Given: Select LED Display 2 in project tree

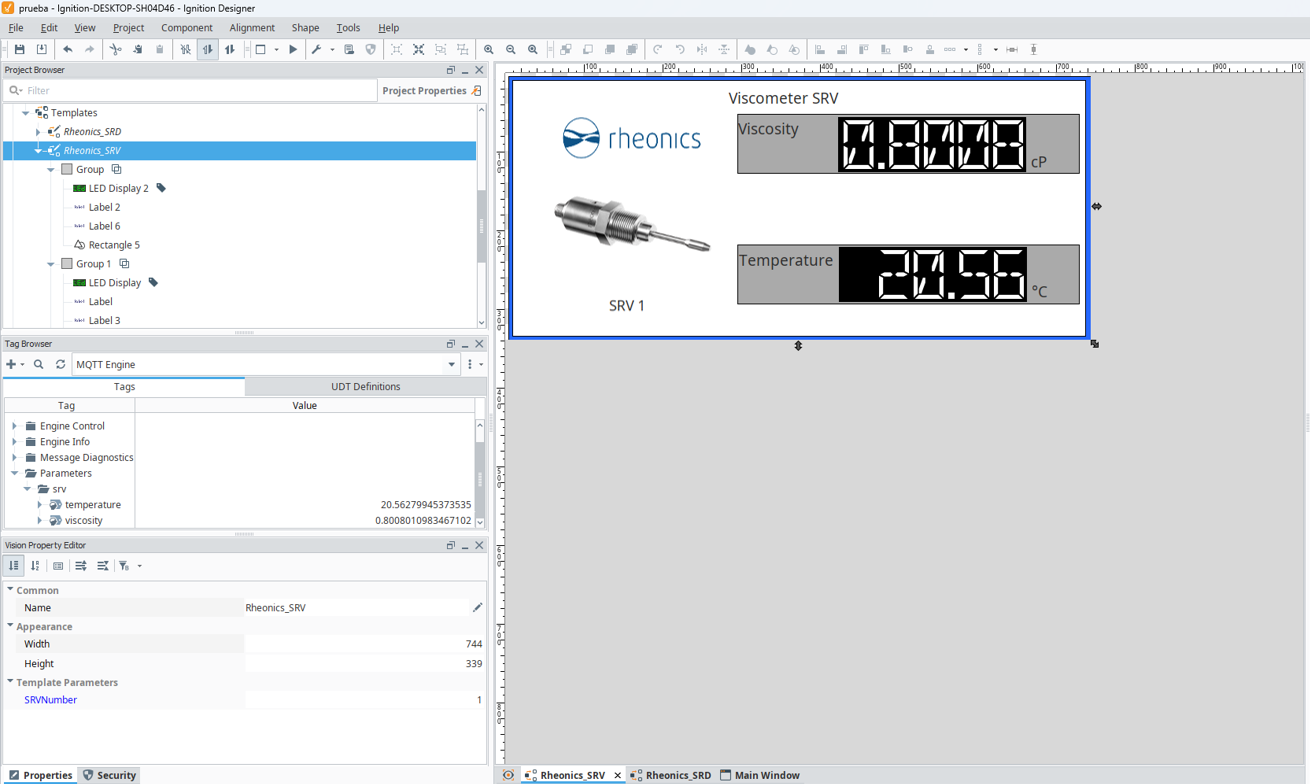Looking at the screenshot, I should pyautogui.click(x=118, y=188).
